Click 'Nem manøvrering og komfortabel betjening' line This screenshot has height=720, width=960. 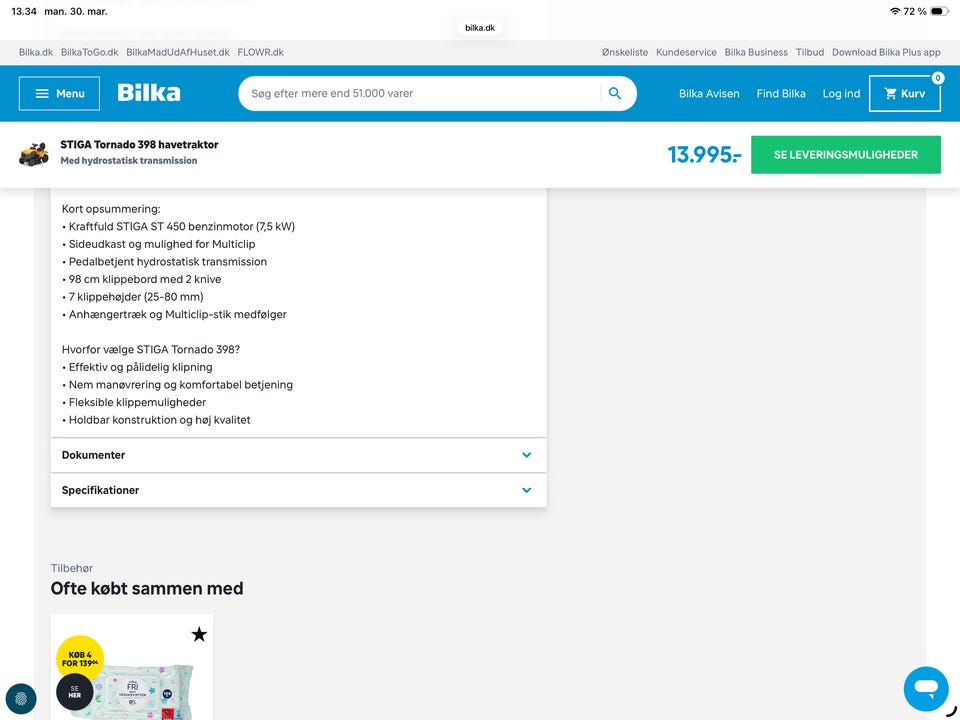[x=178, y=385]
